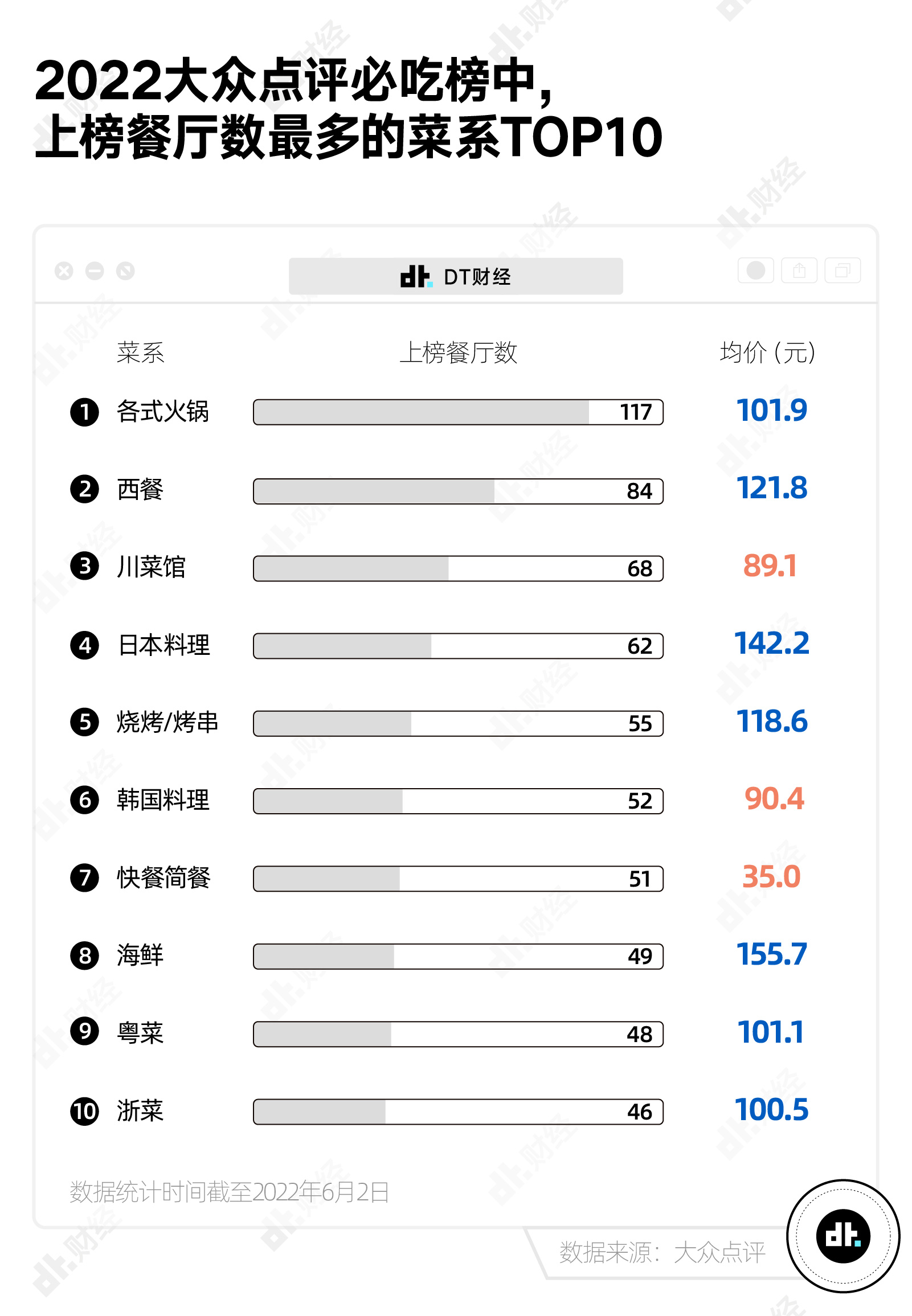Click rank number 1 badge

tap(84, 412)
